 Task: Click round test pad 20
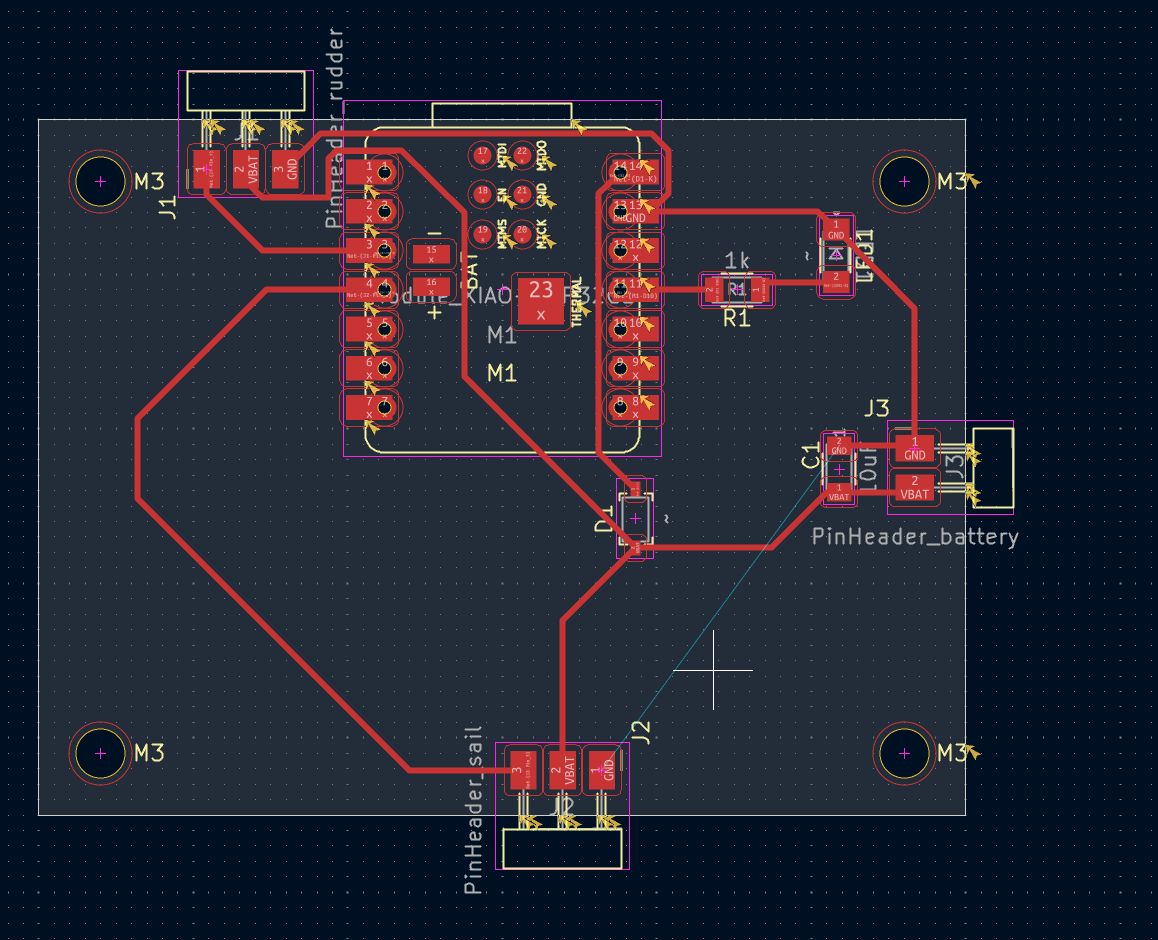pos(522,233)
